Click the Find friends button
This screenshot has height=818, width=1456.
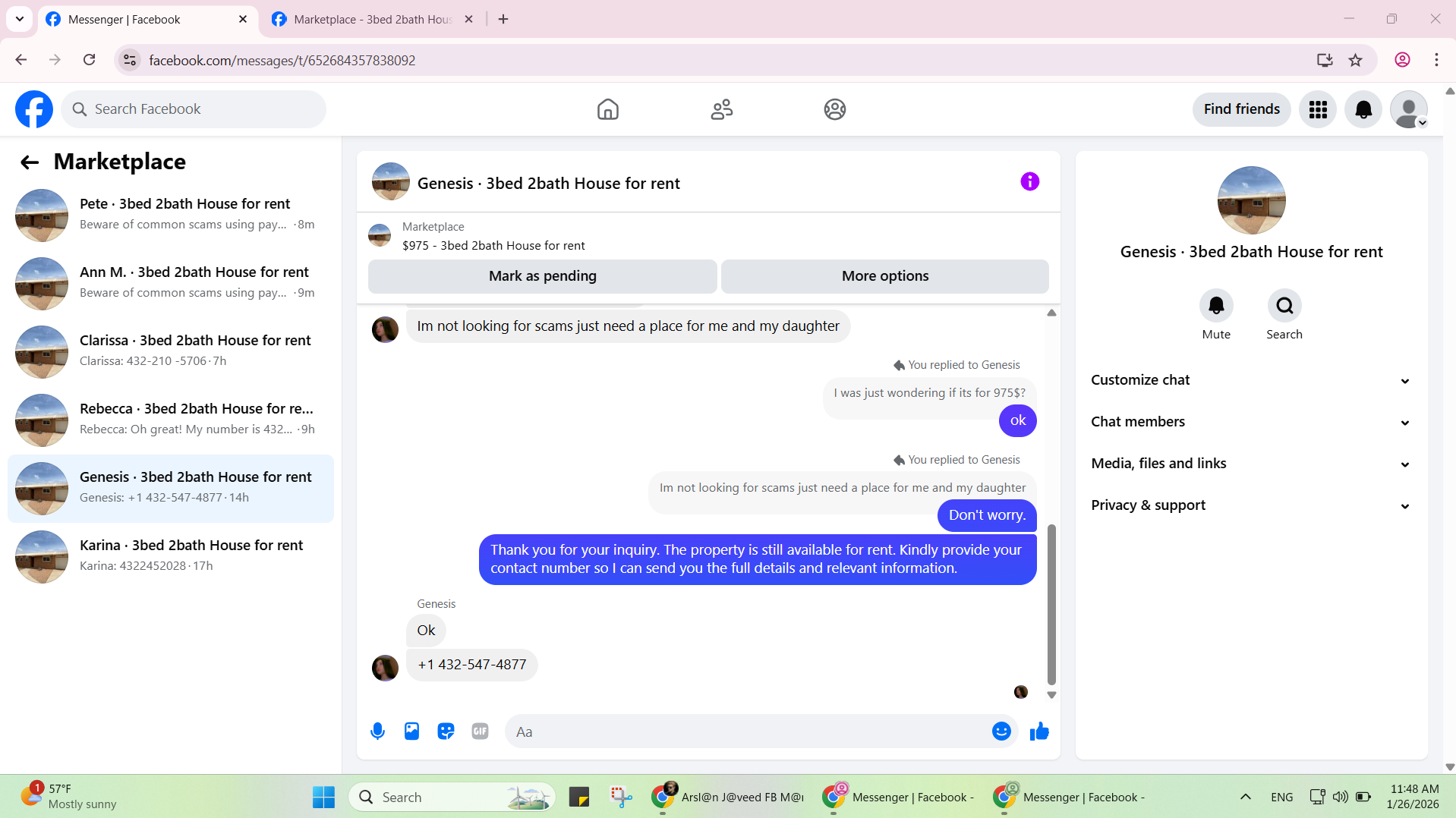click(x=1241, y=109)
